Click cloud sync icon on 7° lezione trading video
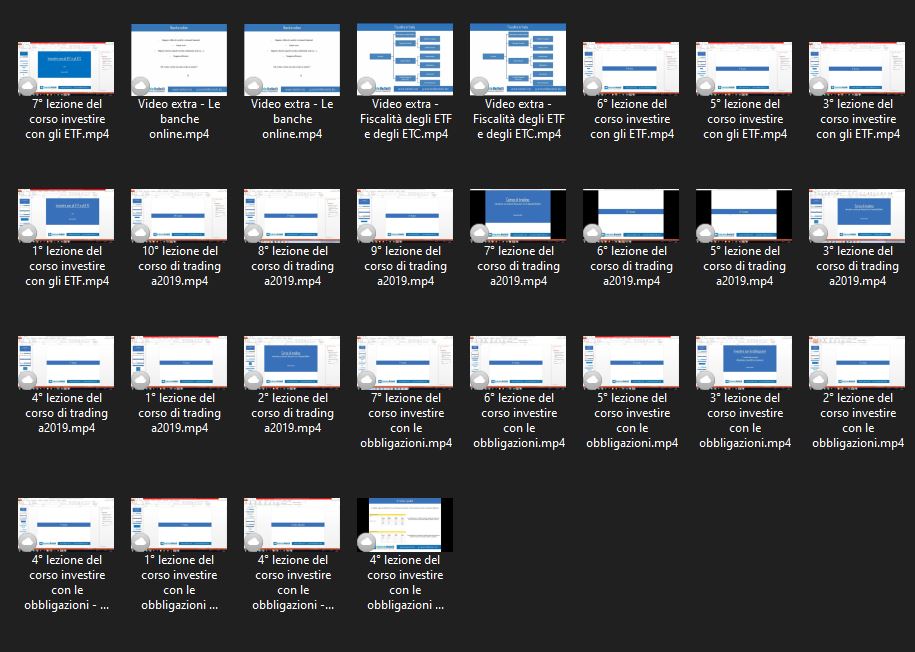 pos(481,233)
